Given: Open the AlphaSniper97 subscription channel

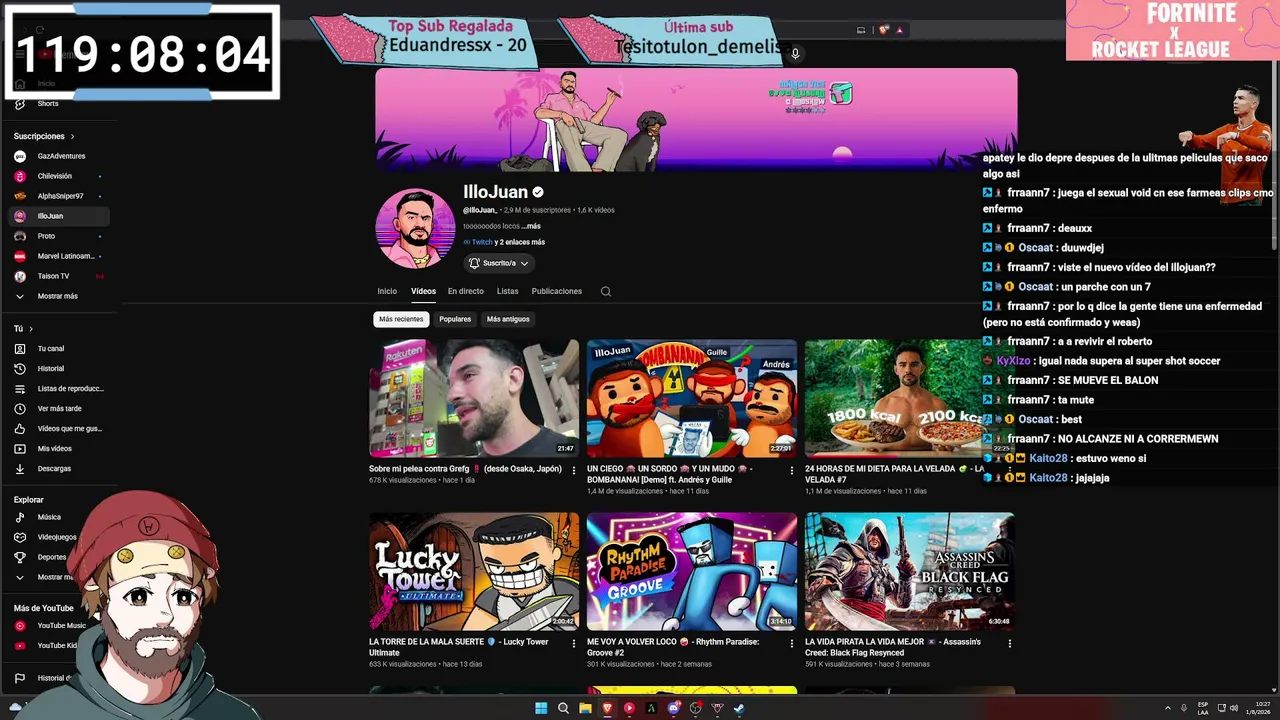Looking at the screenshot, I should (60, 196).
